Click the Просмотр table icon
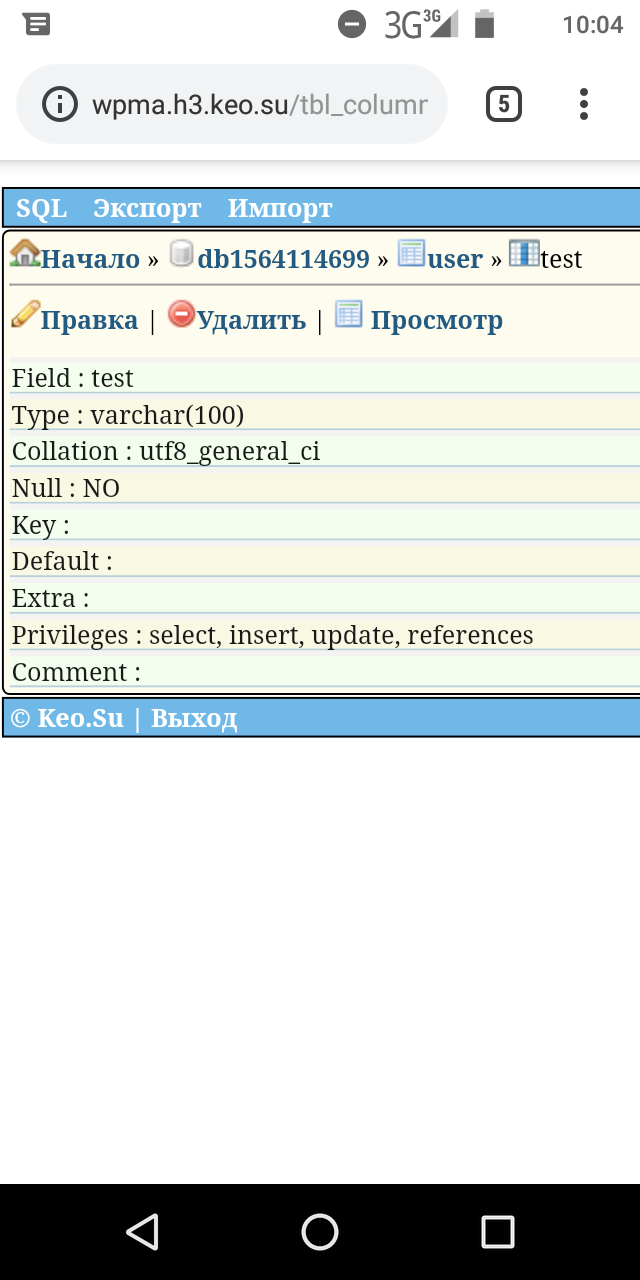This screenshot has width=640, height=1280. coord(348,315)
